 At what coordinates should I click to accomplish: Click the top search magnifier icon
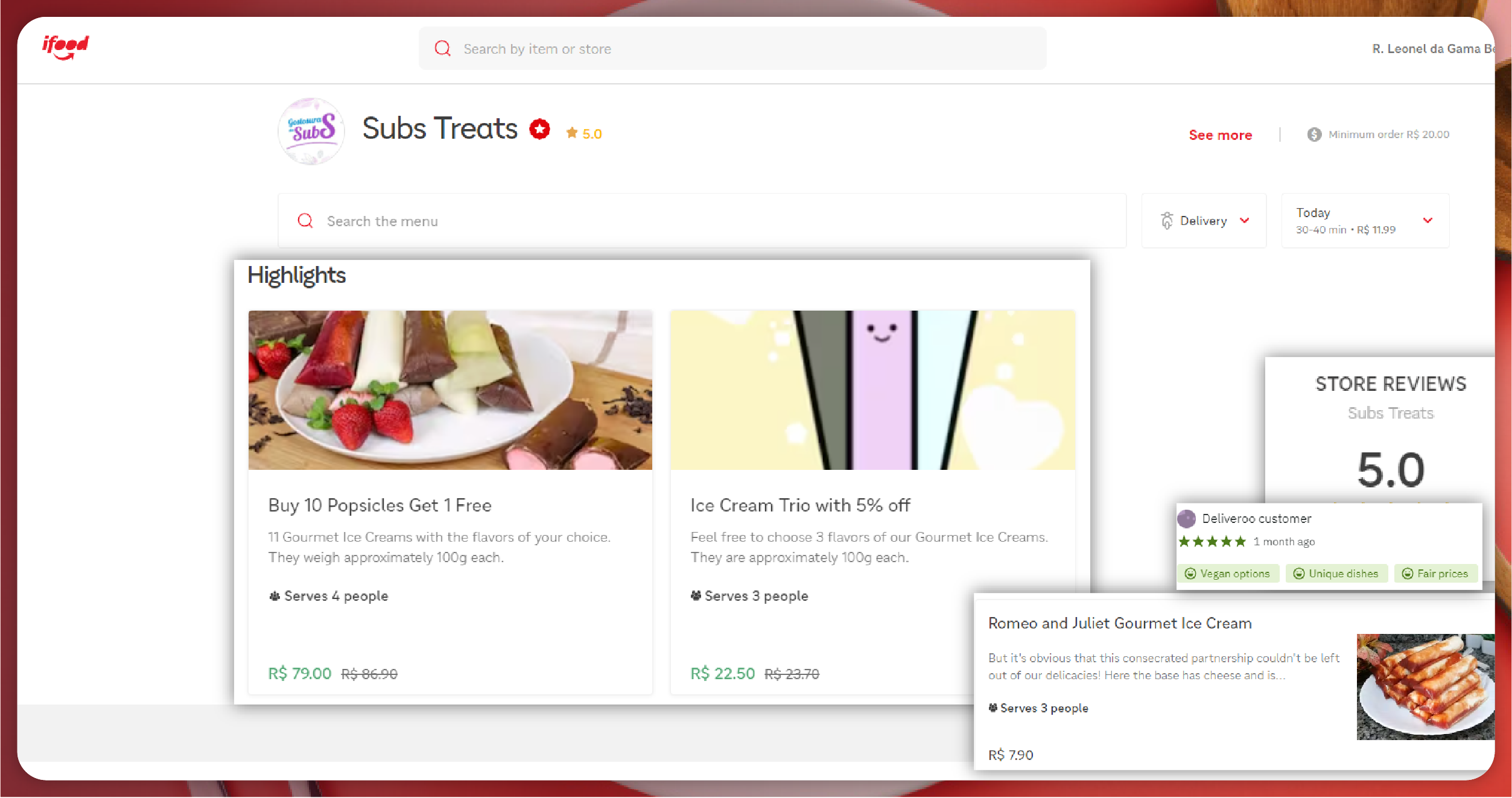(443, 48)
